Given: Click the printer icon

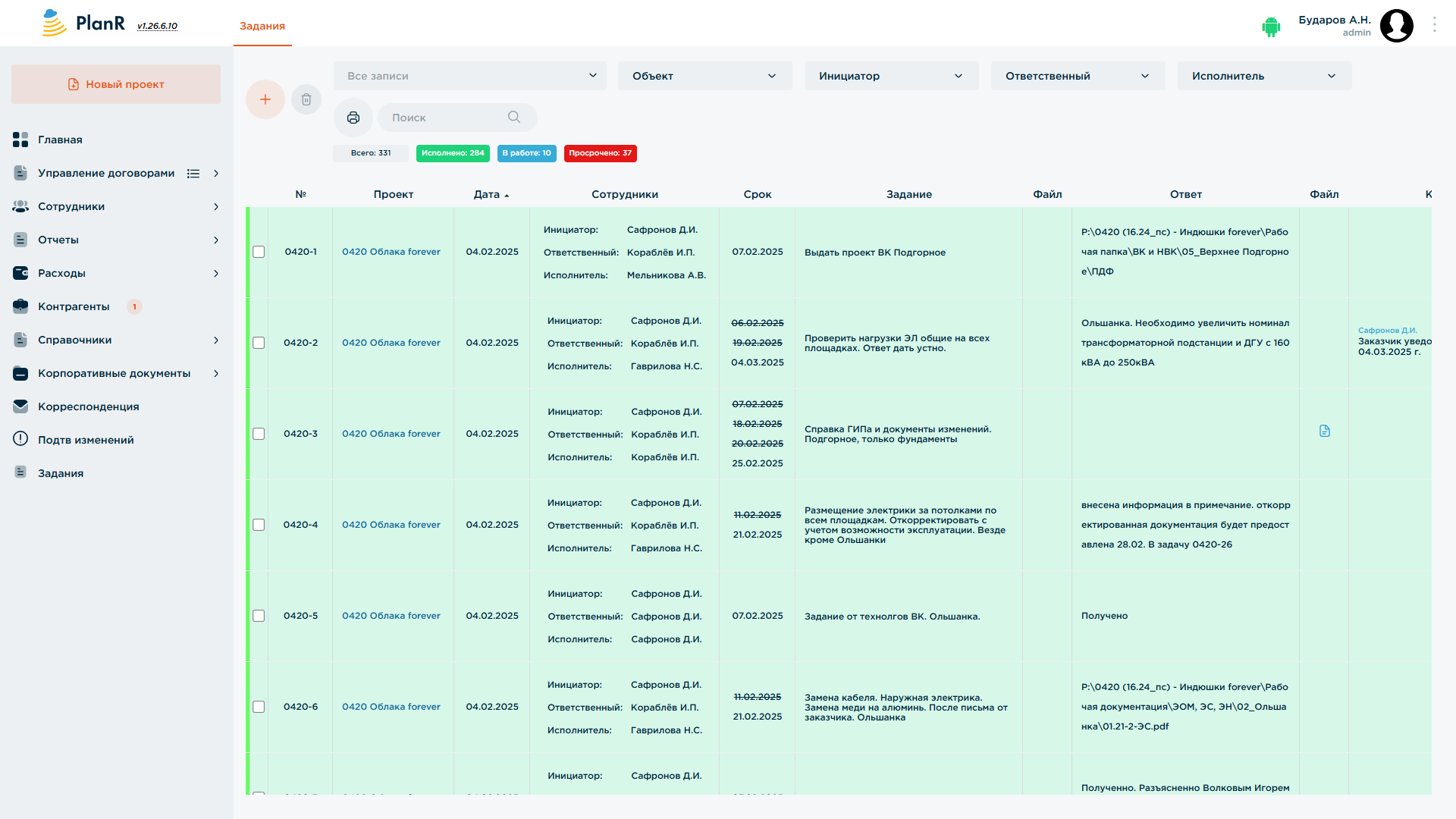Looking at the screenshot, I should (353, 118).
